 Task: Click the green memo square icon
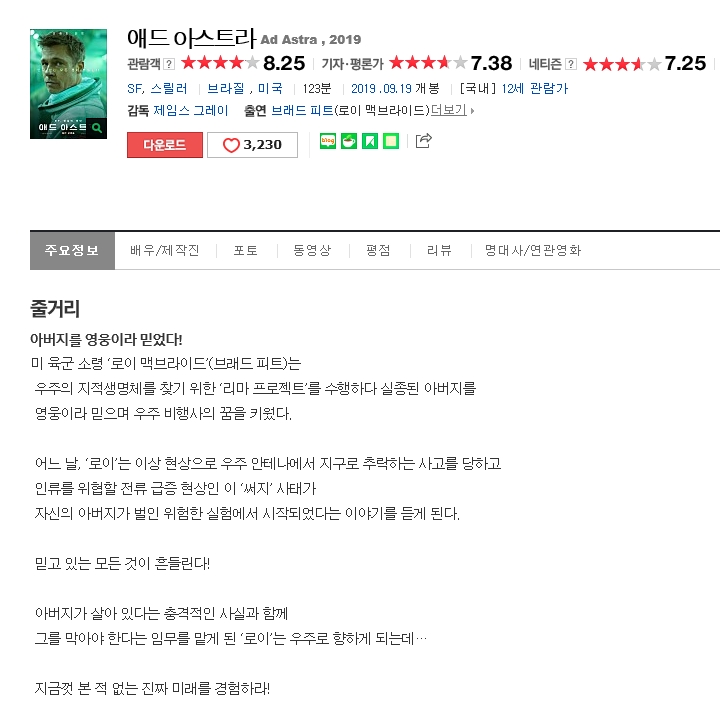[x=391, y=141]
